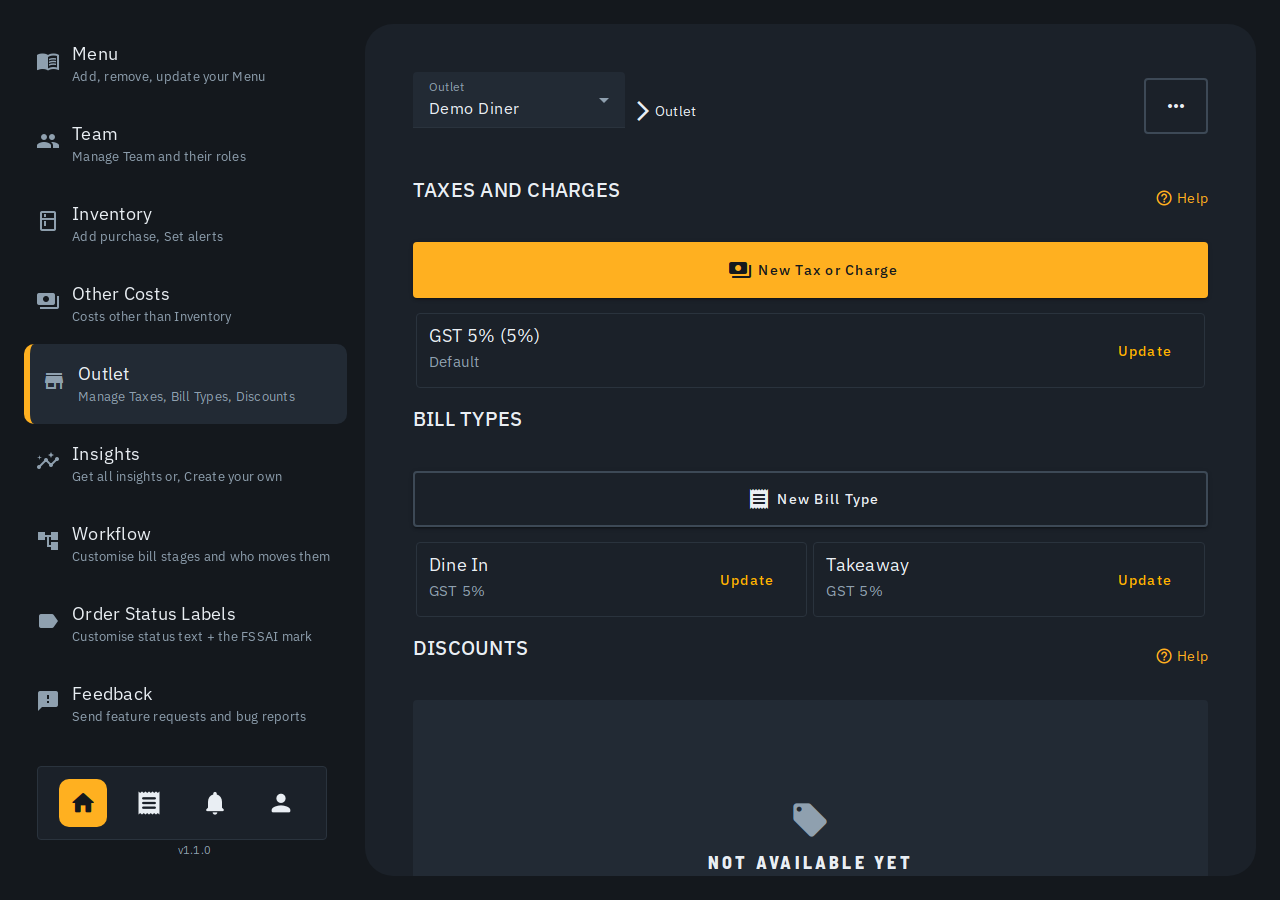Click the Menu book icon in sidebar

[48, 62]
